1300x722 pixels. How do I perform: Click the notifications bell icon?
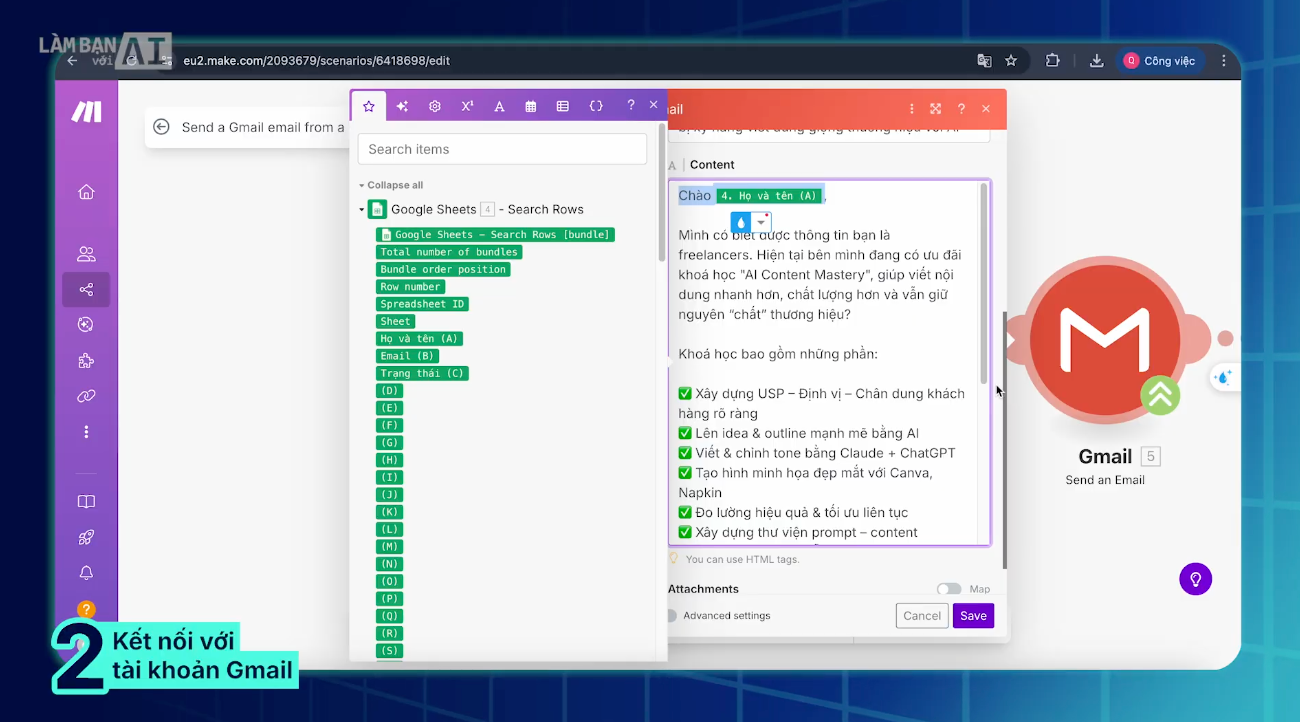86,573
